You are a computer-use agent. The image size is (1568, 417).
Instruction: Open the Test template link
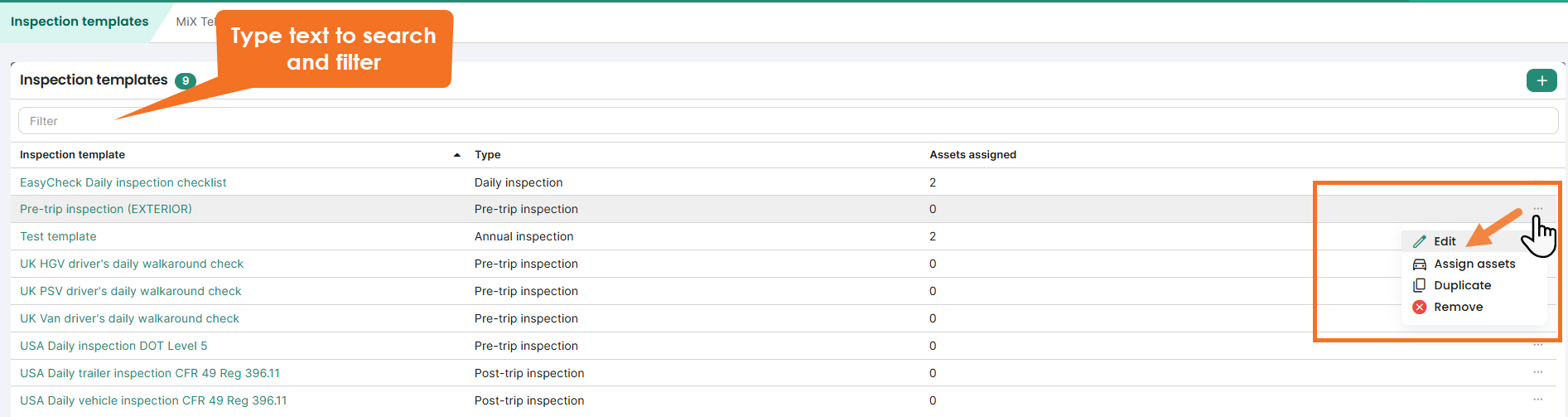58,236
